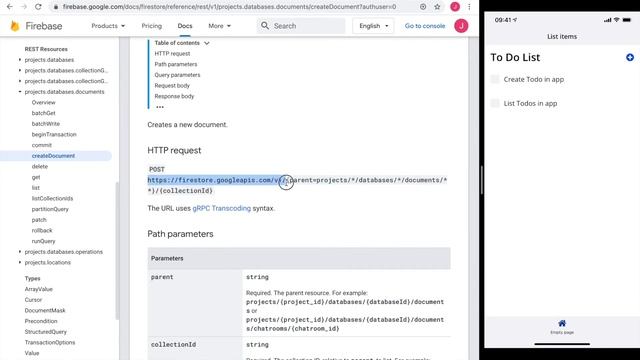Open Chrome profile avatar in toolbar

(455, 7)
